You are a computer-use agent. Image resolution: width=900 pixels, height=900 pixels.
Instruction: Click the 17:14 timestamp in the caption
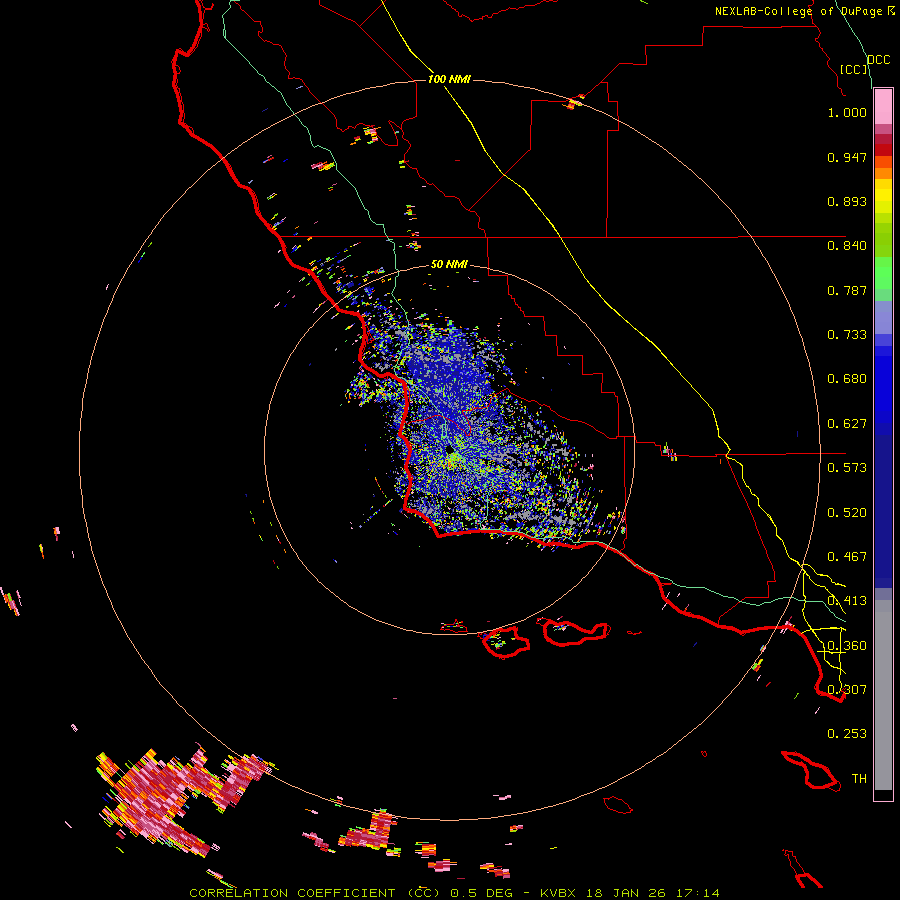pyautogui.click(x=698, y=893)
